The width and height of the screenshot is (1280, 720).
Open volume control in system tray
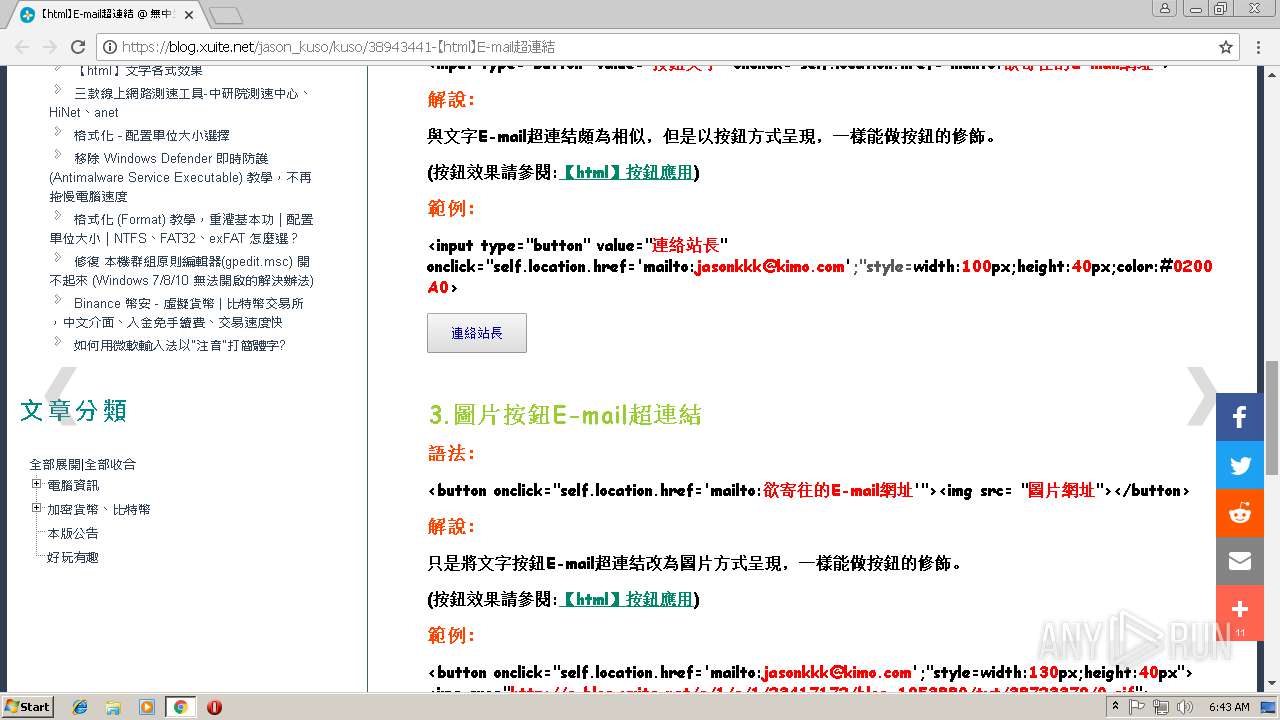point(1183,707)
